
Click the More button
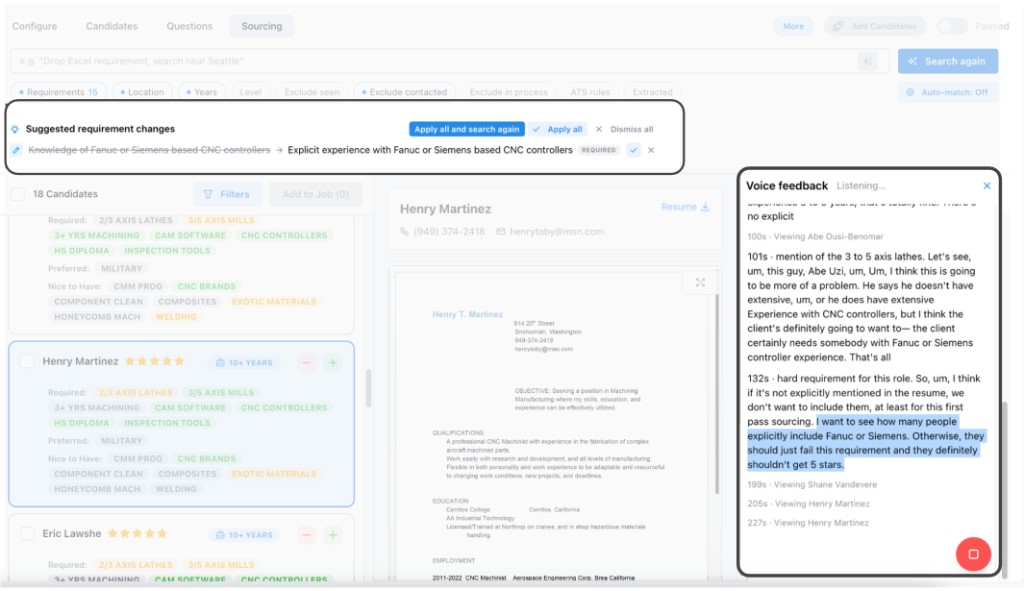pos(793,26)
